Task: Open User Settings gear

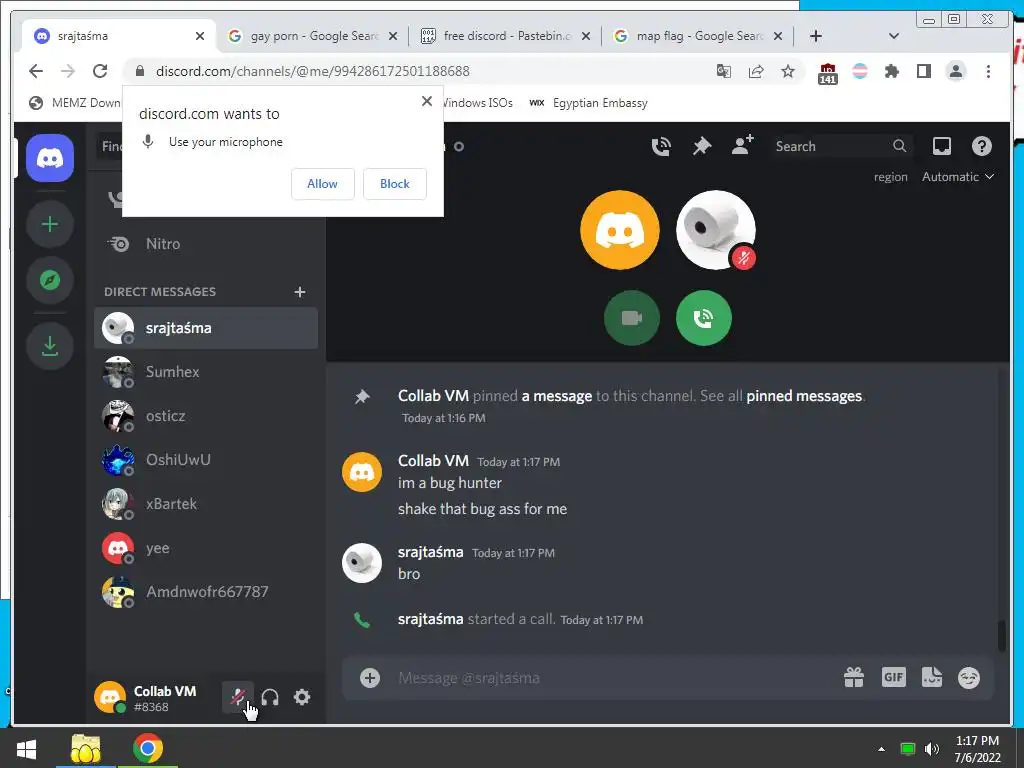Action: point(302,697)
